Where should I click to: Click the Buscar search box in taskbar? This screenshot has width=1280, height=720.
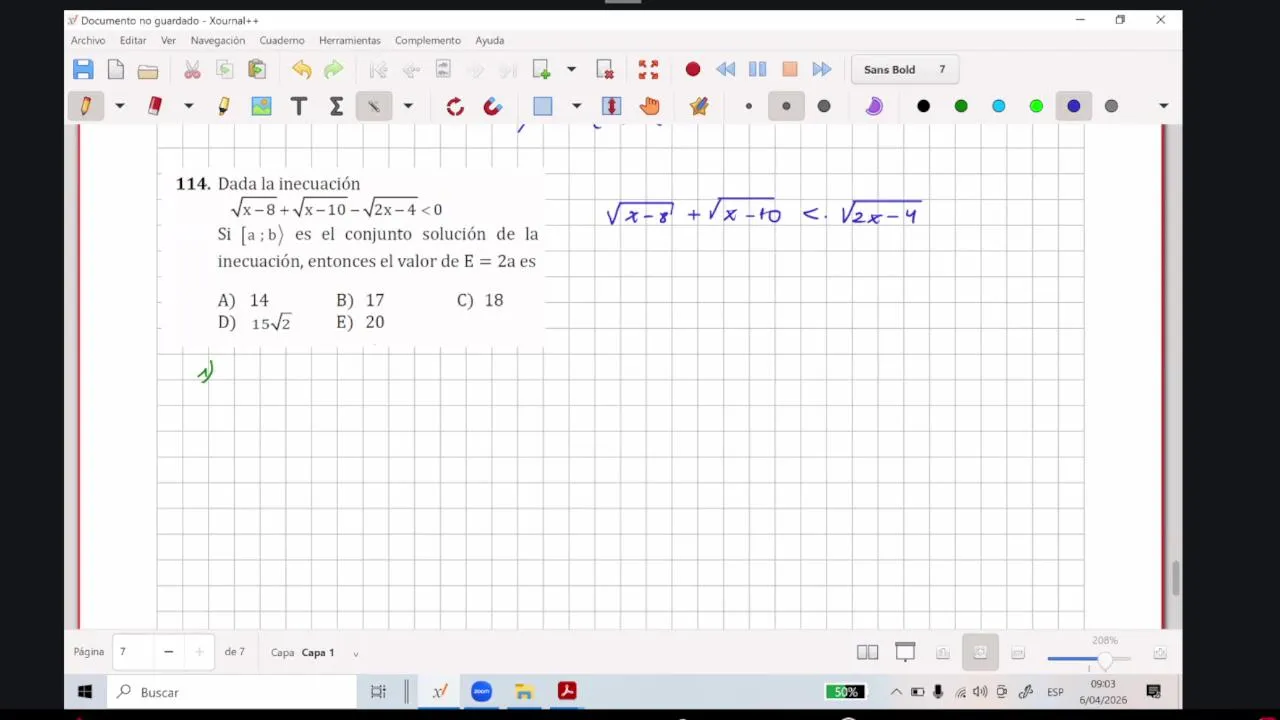point(232,692)
